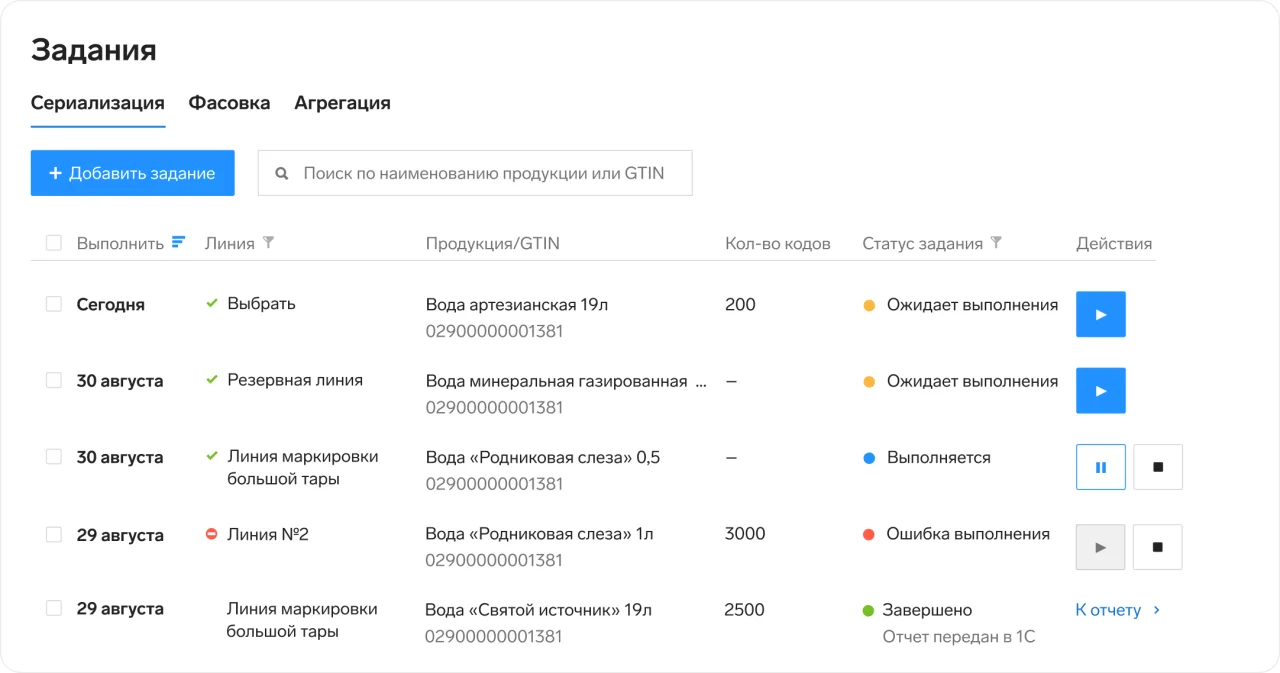Screen dimensions: 1280x673
Task: Click green checkmark beside Выбрать
Action: pos(212,303)
